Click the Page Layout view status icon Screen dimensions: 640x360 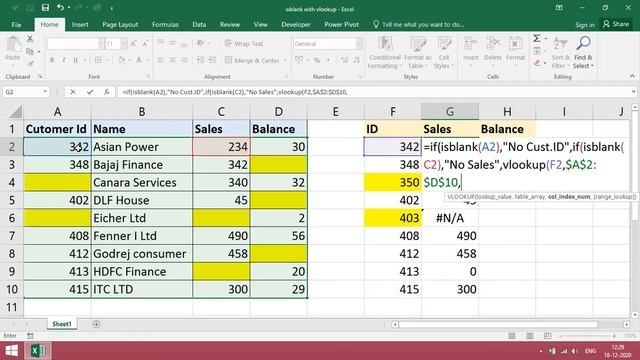[x=530, y=336]
